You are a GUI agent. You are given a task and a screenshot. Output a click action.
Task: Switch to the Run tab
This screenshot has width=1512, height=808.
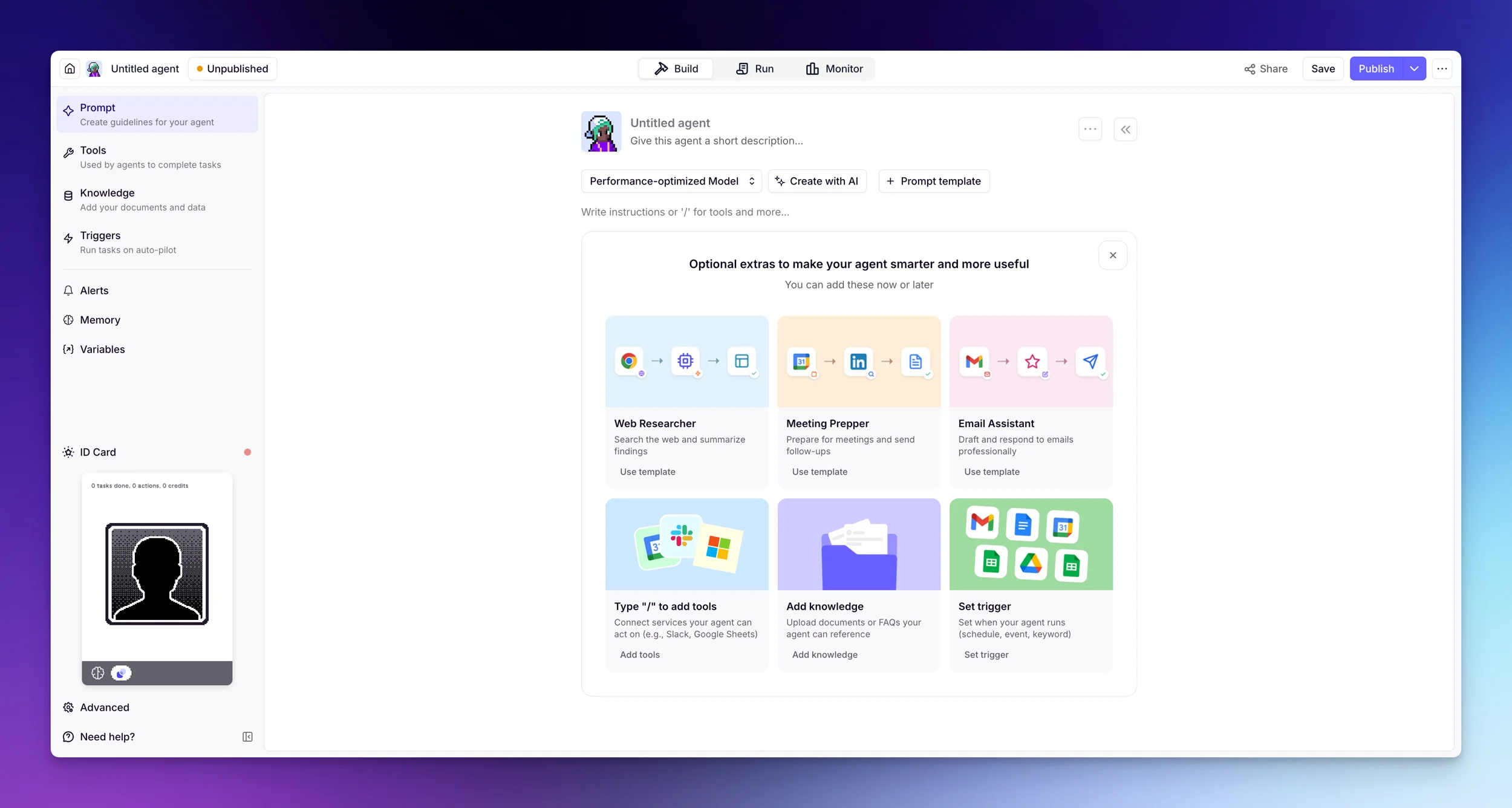point(755,69)
